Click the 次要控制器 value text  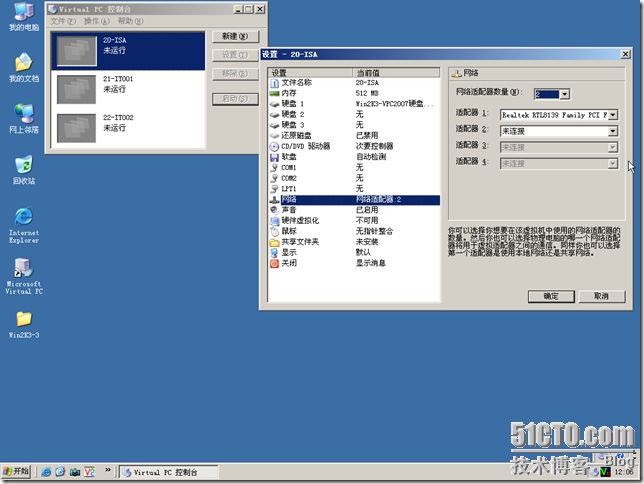point(374,146)
